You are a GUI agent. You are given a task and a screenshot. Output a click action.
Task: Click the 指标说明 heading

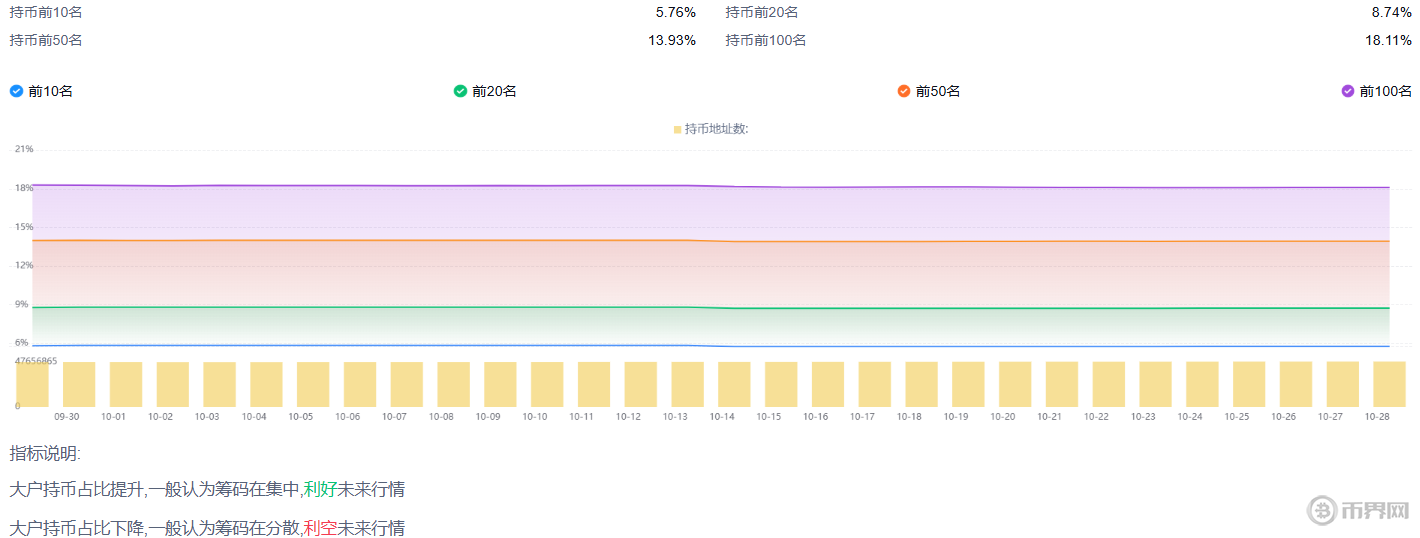click(x=44, y=453)
